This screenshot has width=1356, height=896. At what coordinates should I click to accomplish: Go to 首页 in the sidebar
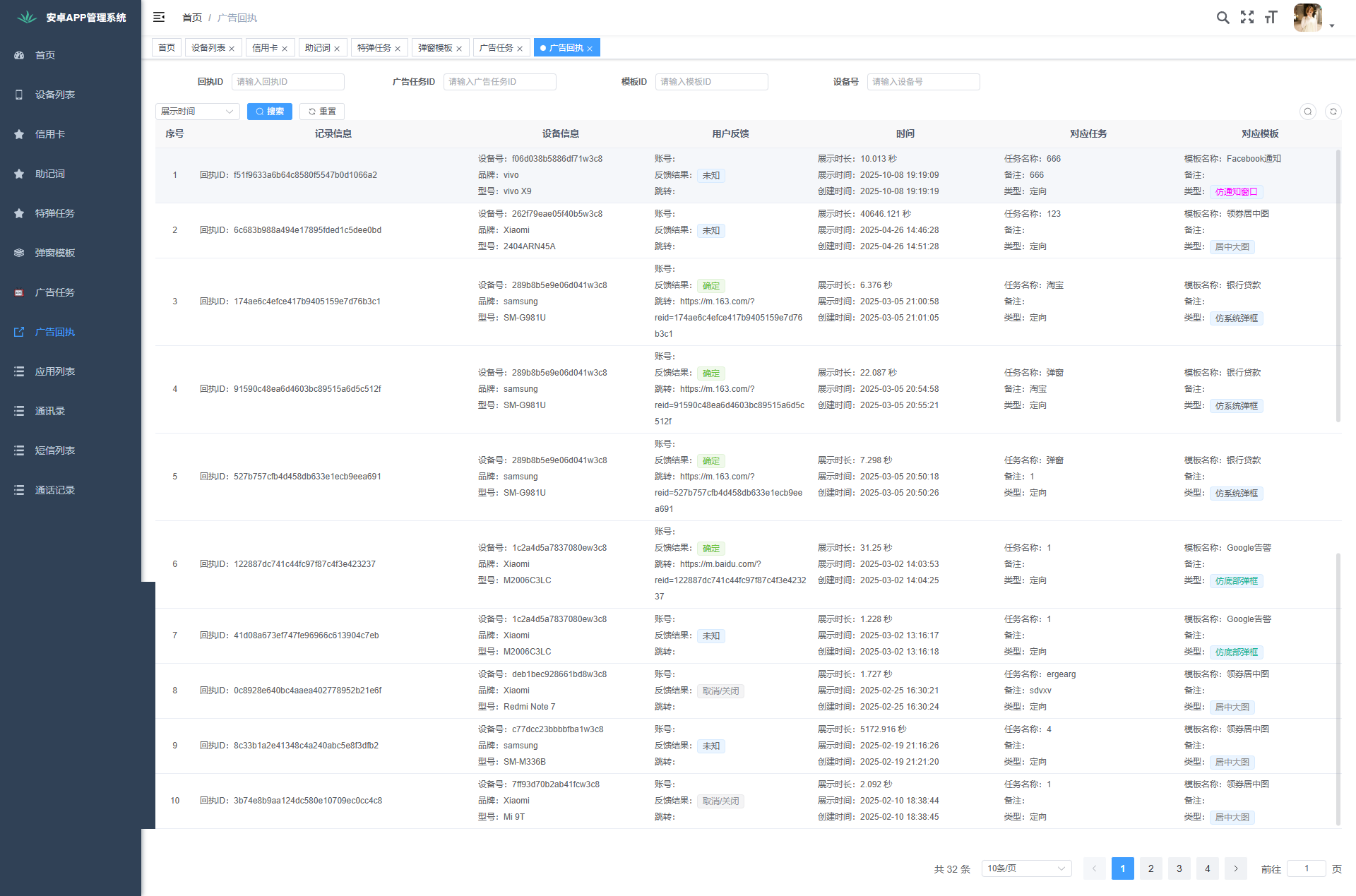71,55
